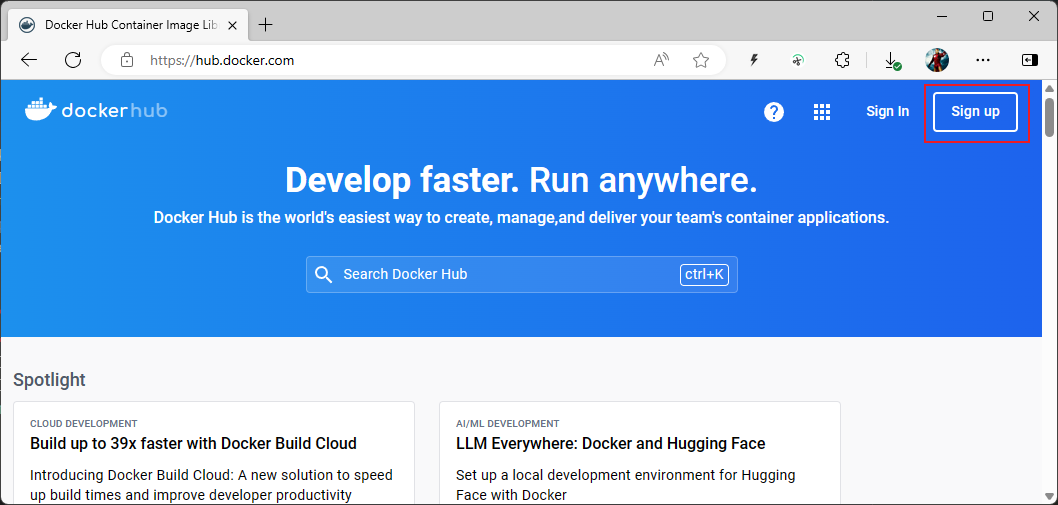
Task: Open the Downloads icon in toolbar
Action: click(892, 60)
